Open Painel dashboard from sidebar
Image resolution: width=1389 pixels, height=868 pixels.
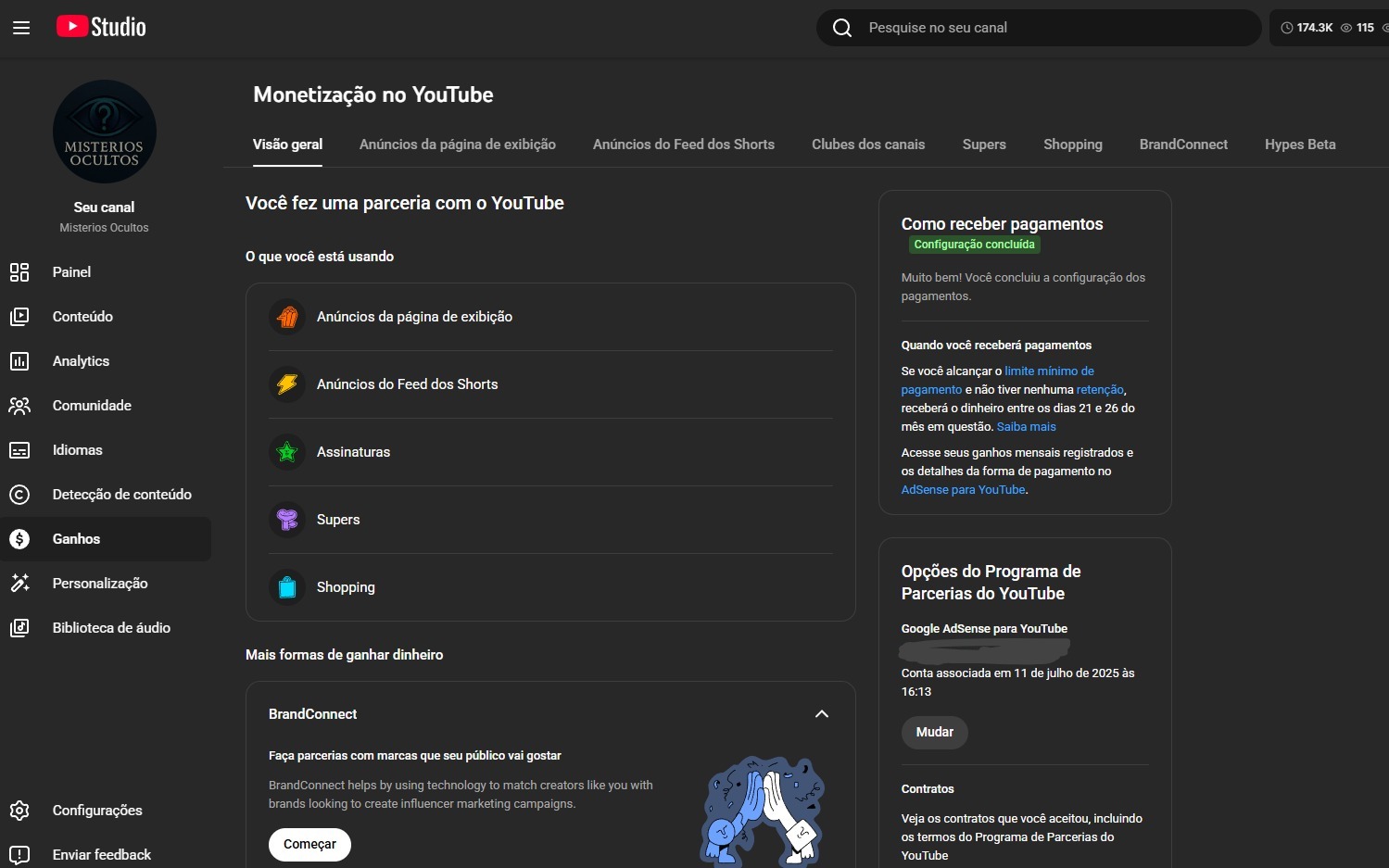coord(71,272)
